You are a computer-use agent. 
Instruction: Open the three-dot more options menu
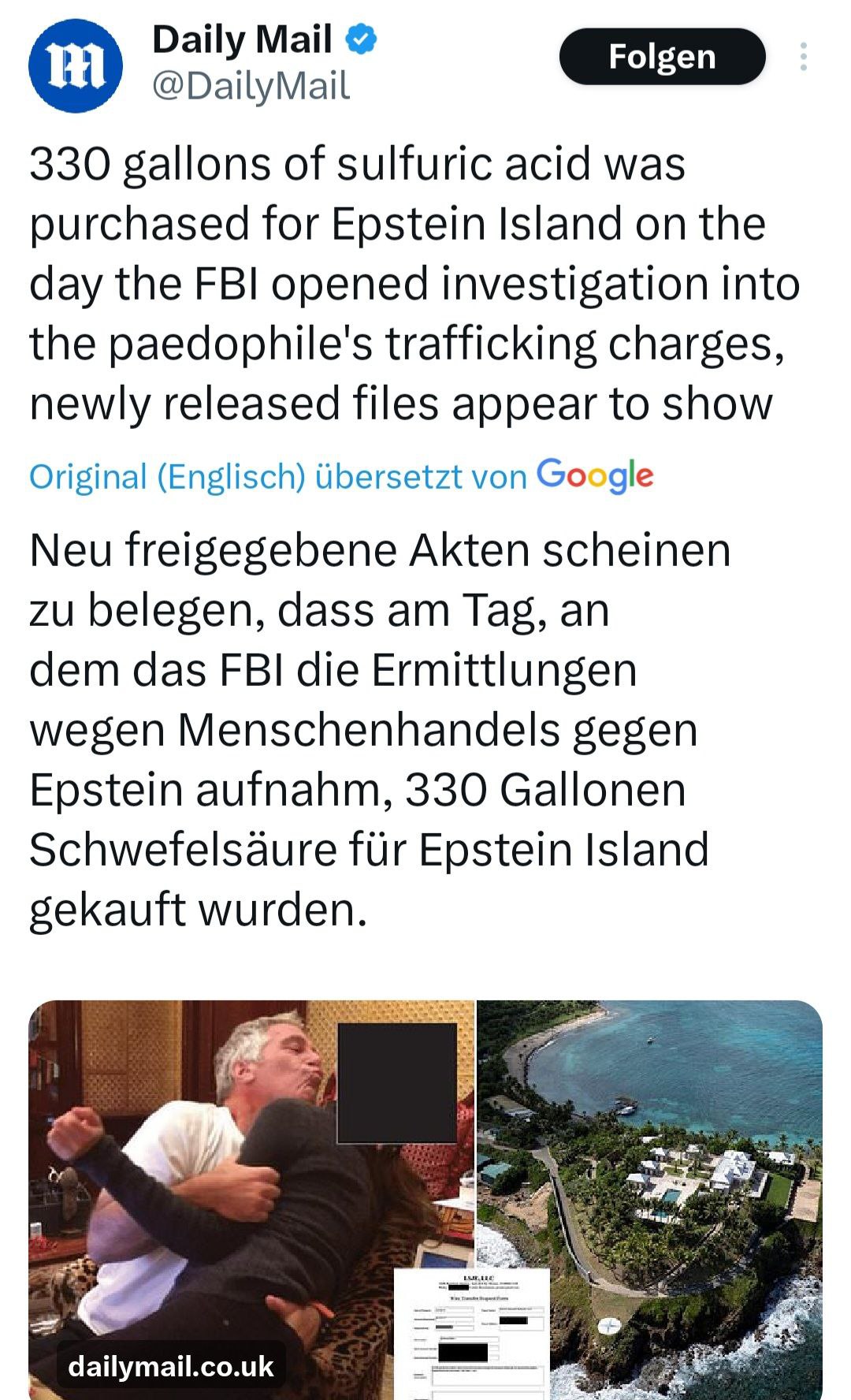coord(803,57)
